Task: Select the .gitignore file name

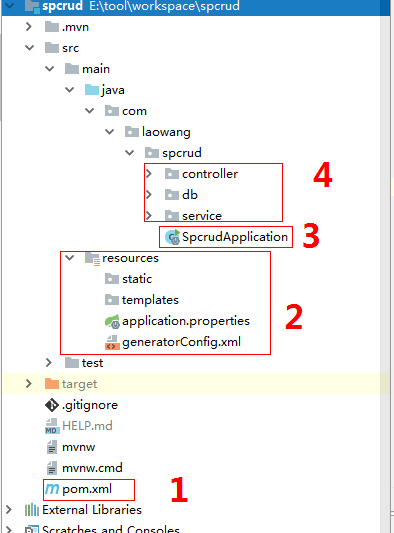Action: (x=90, y=405)
